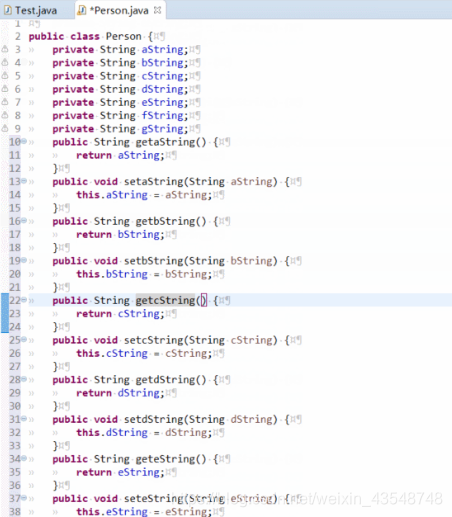The image size is (452, 517).
Task: Click the getaString method name
Action: [x=165, y=142]
